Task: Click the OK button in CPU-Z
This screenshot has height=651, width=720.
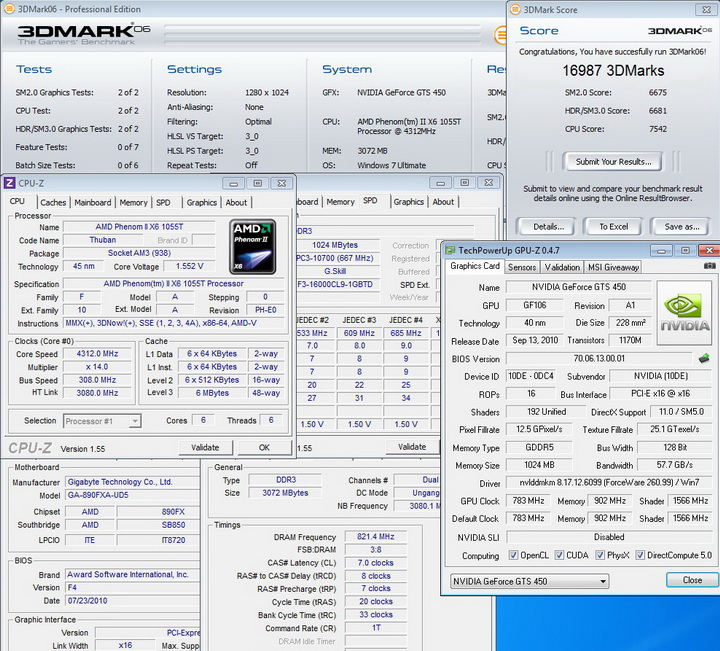Action: (x=264, y=448)
